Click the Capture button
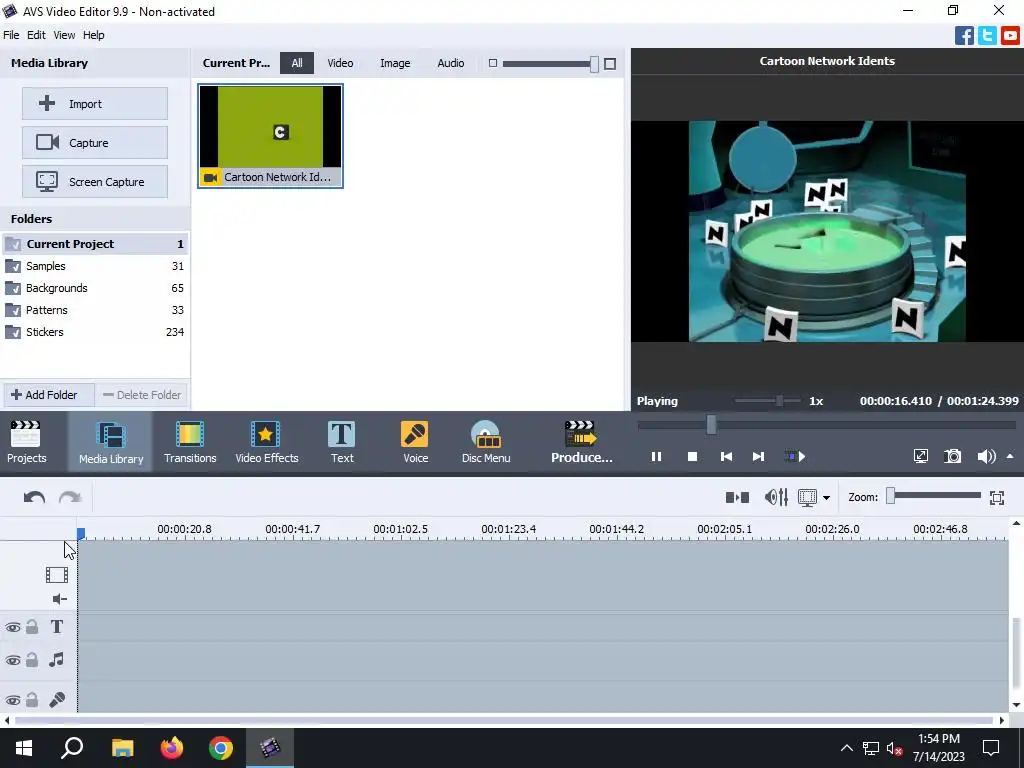This screenshot has width=1024, height=768. (x=95, y=142)
